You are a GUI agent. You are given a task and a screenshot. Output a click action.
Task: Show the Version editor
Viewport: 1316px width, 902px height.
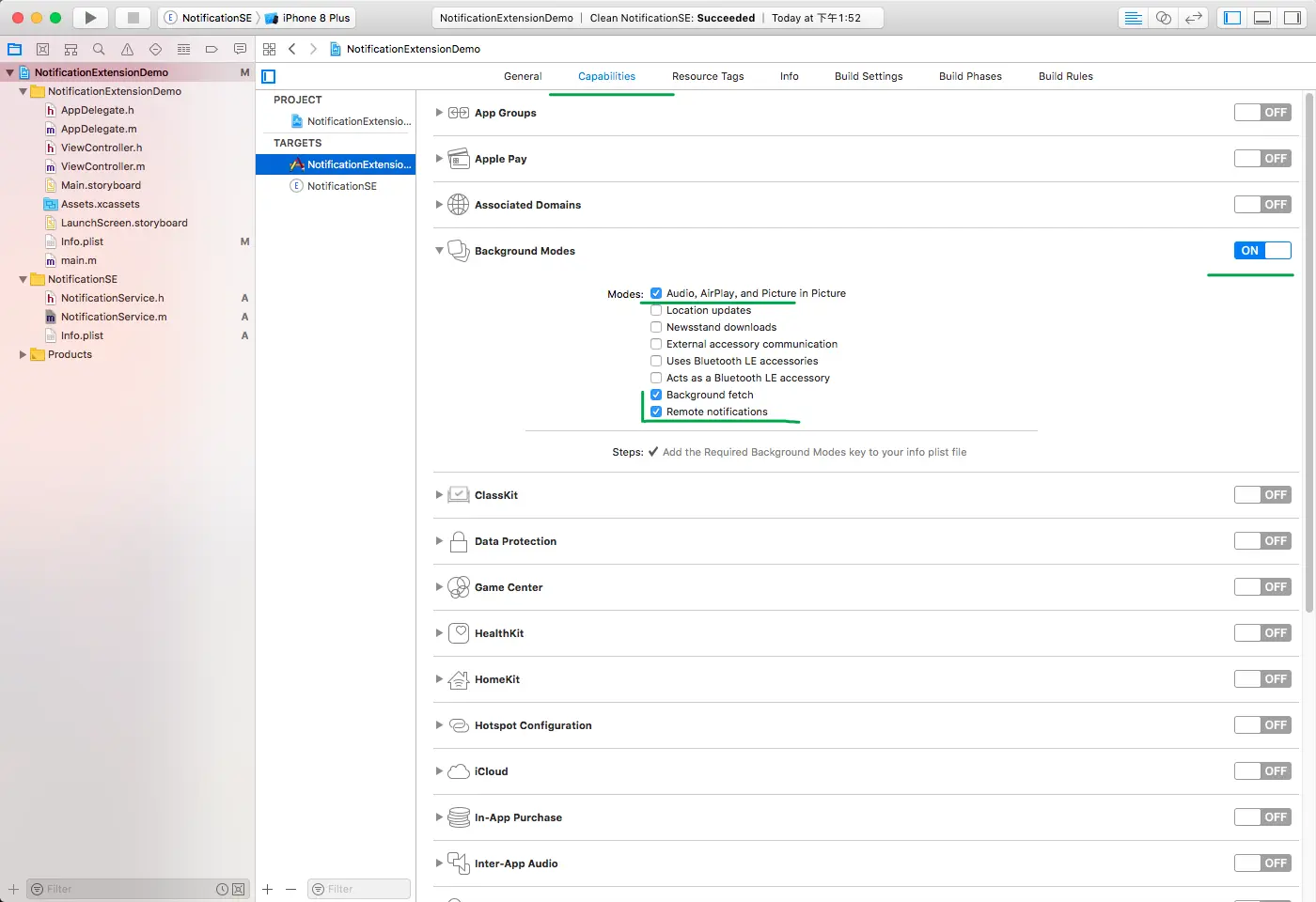pyautogui.click(x=1193, y=18)
